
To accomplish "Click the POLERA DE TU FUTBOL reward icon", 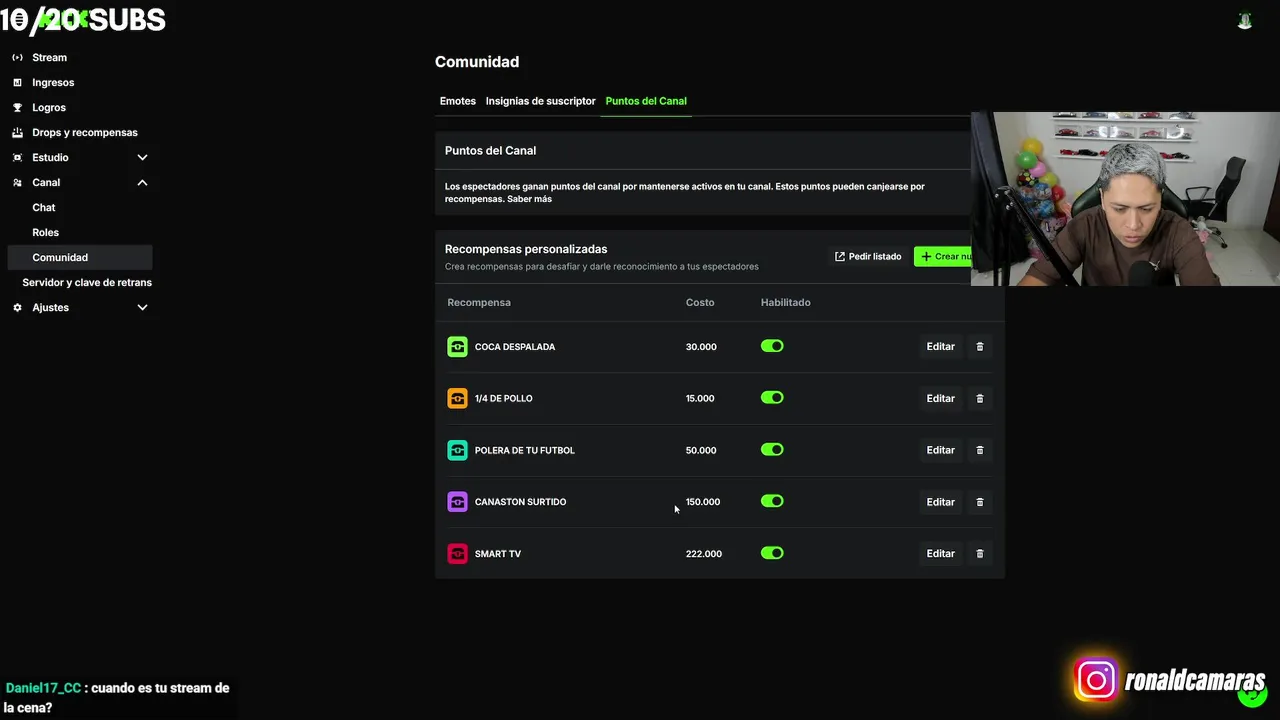I will tap(457, 450).
